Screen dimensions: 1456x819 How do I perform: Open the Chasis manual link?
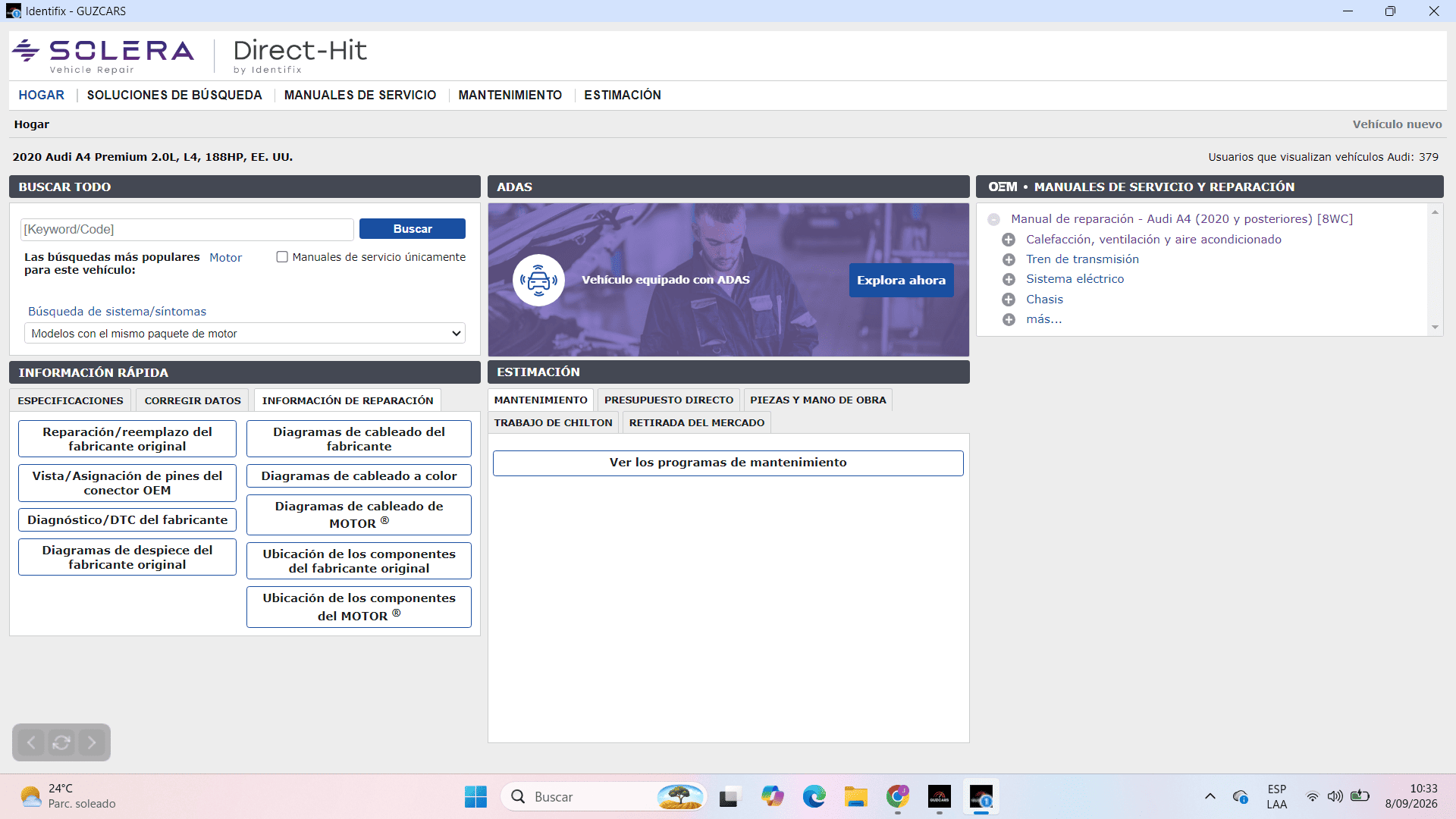tap(1044, 300)
